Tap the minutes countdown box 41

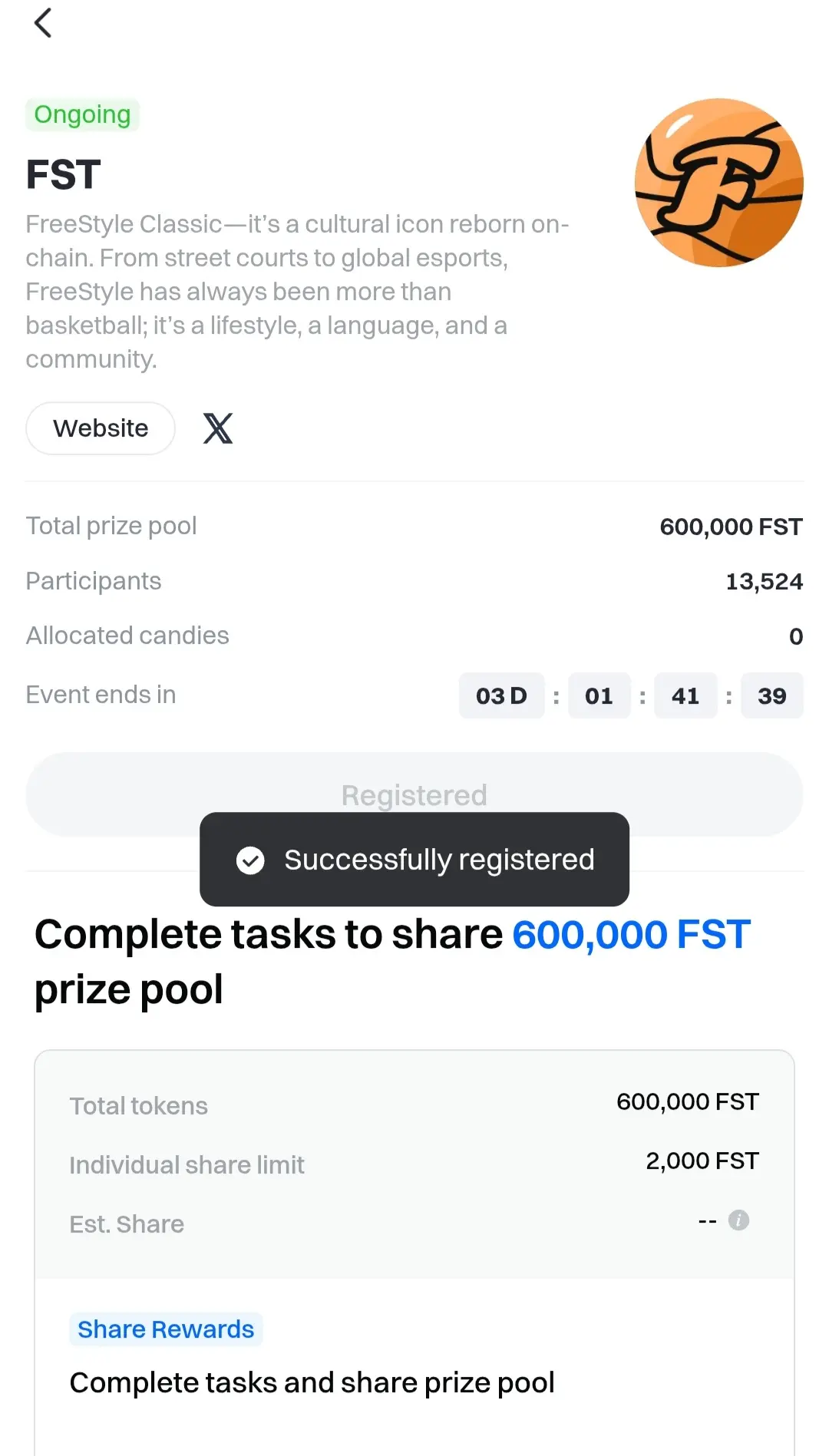point(685,695)
